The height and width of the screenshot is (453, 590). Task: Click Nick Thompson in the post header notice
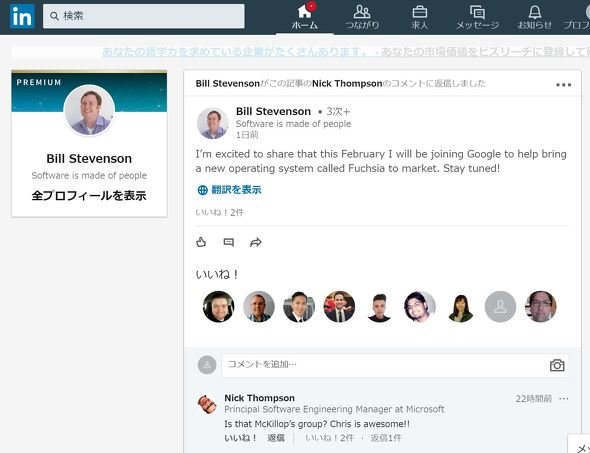347,84
